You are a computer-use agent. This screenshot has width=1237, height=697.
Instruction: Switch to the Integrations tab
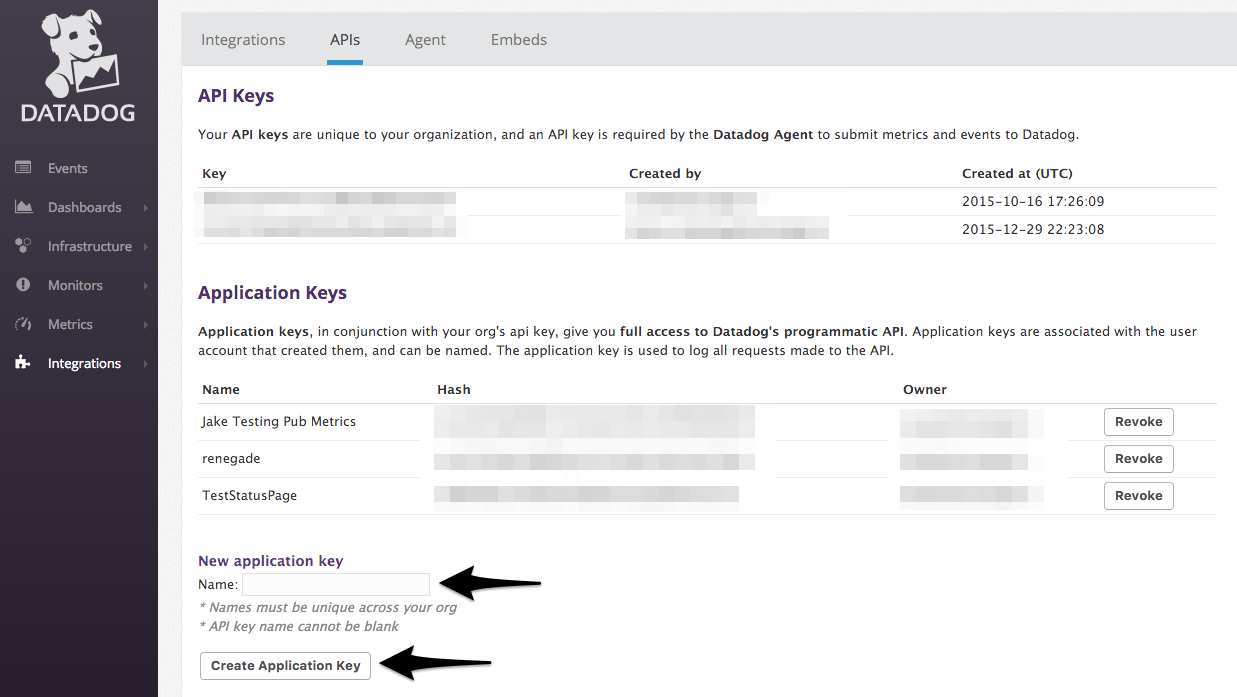(x=243, y=40)
